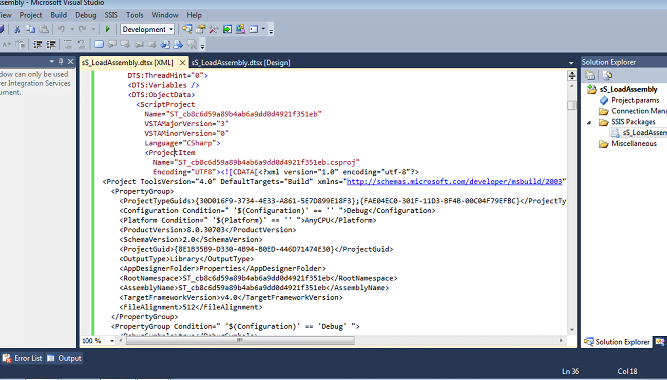Close the left docked panel
This screenshot has width=667, height=380.
click(71, 62)
